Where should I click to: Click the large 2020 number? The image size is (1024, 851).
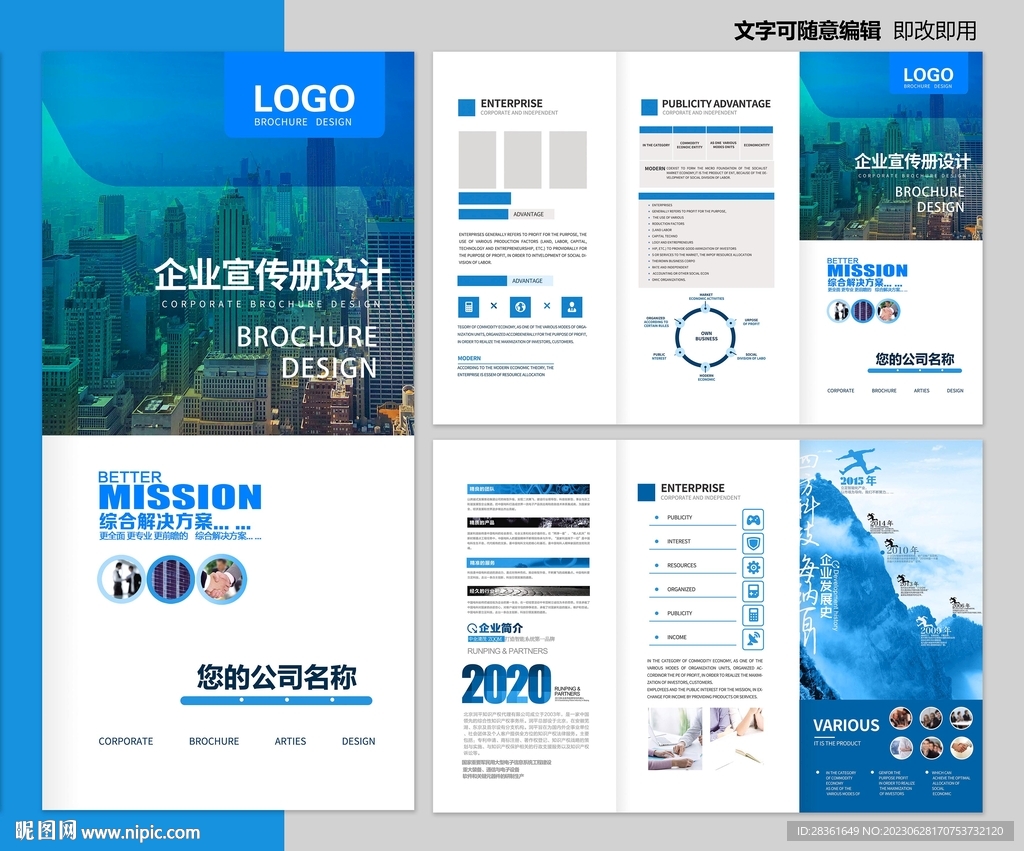[506, 684]
